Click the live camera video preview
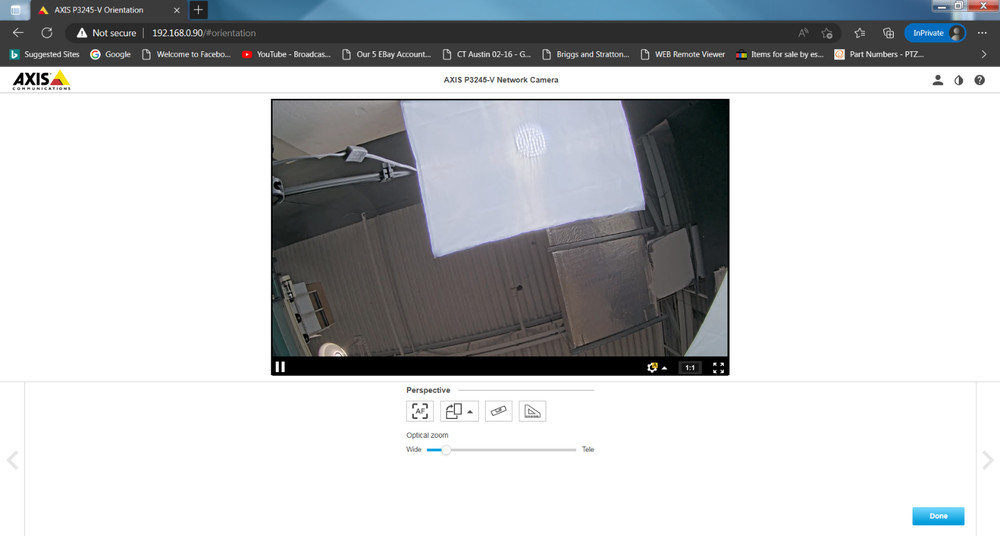This screenshot has width=1000, height=536. (500, 228)
